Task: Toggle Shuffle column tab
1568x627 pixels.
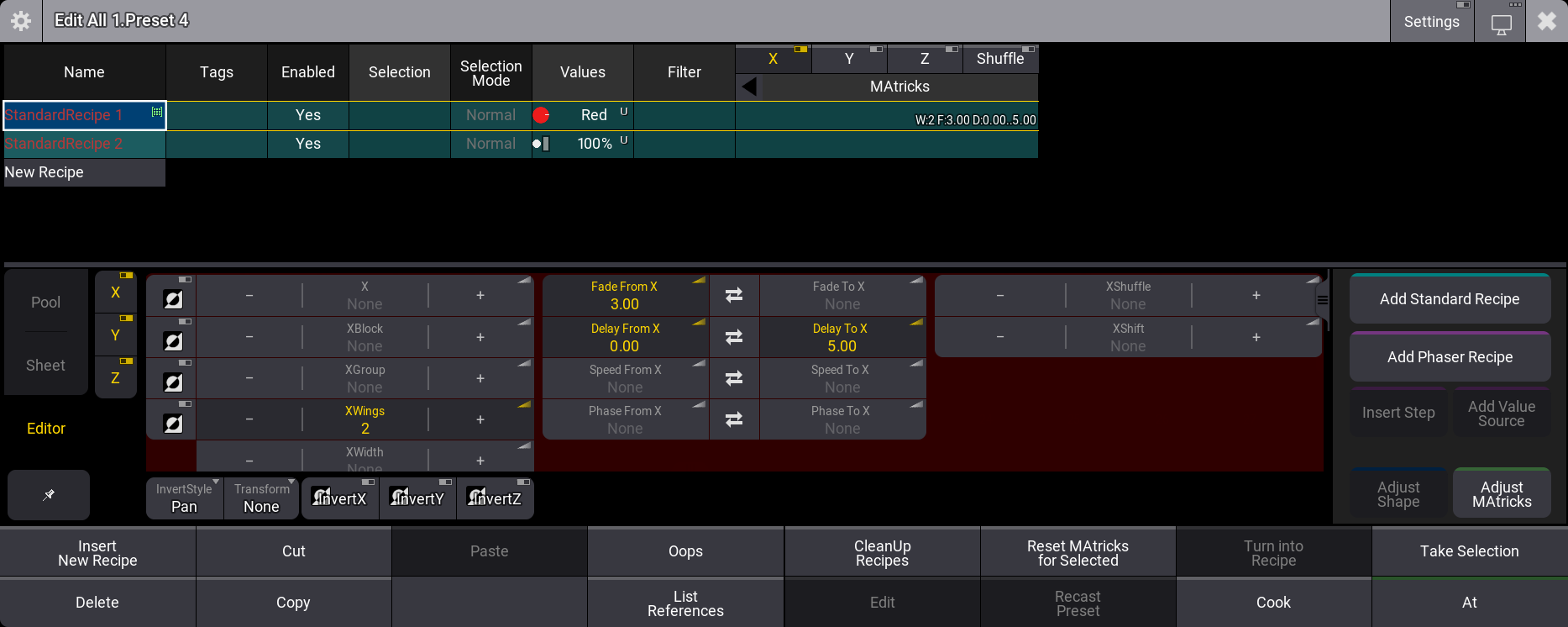Action: click(x=1000, y=59)
